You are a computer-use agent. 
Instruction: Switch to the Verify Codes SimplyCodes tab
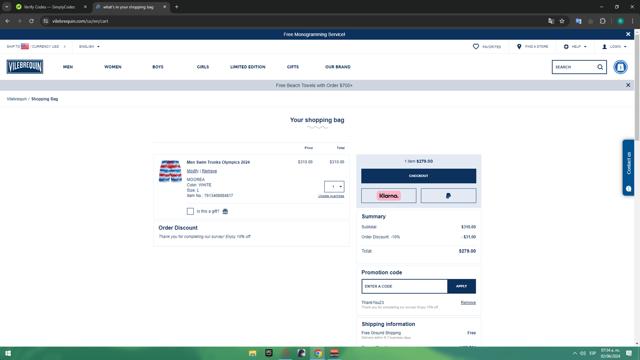49,7
